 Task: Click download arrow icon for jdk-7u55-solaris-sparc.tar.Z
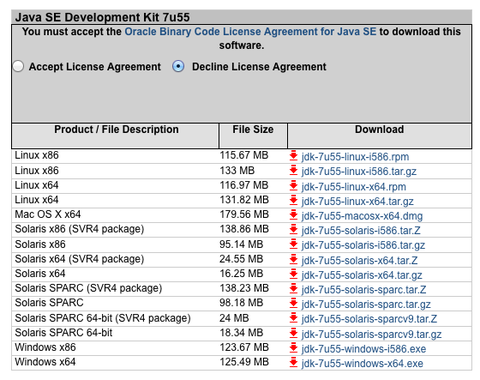[293, 289]
